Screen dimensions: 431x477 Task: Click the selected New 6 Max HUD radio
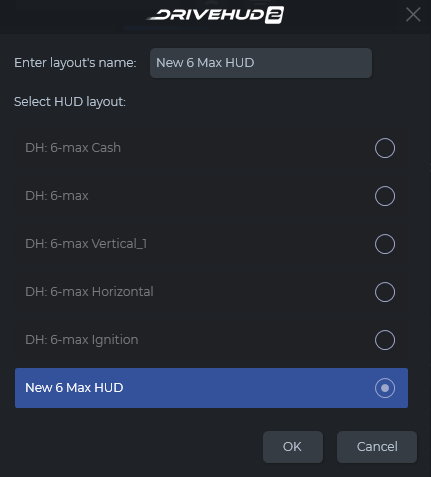(x=385, y=388)
